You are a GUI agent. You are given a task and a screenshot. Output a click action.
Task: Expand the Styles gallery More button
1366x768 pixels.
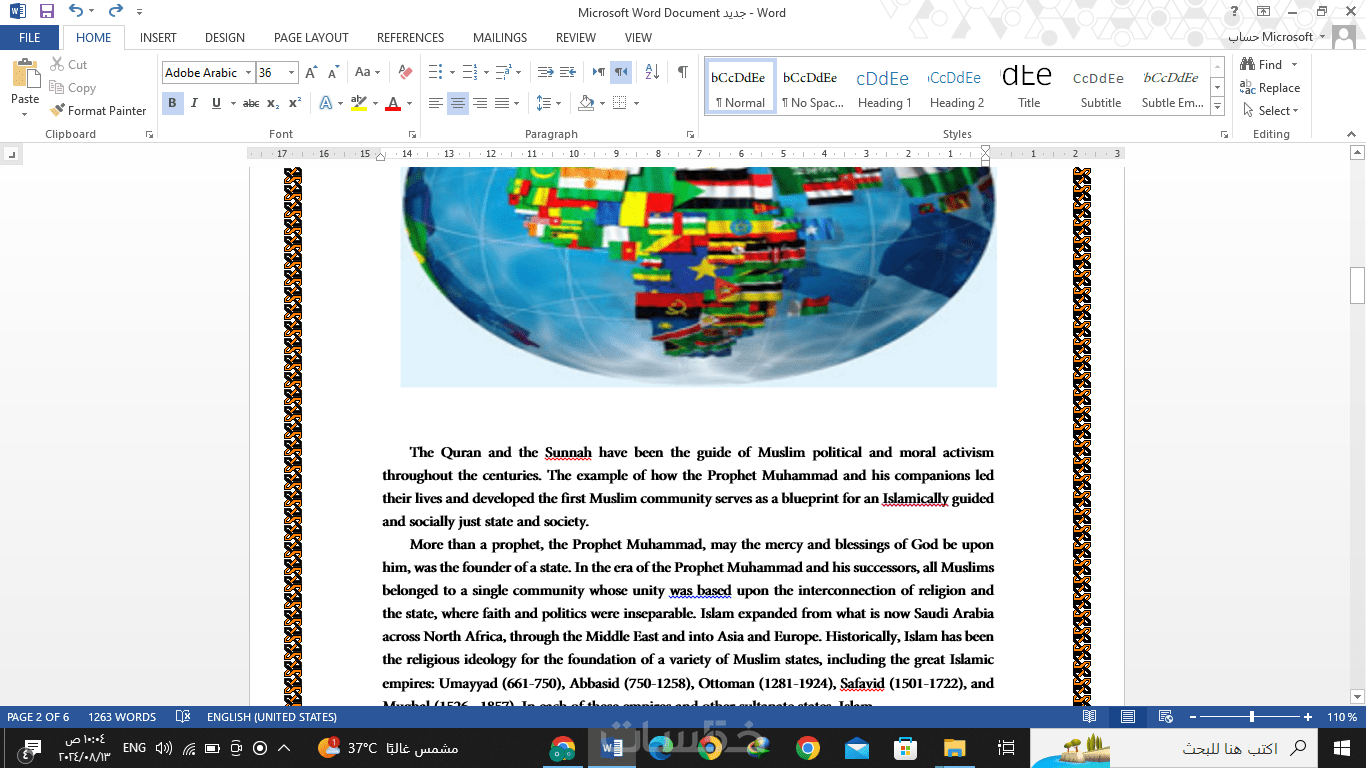1217,105
